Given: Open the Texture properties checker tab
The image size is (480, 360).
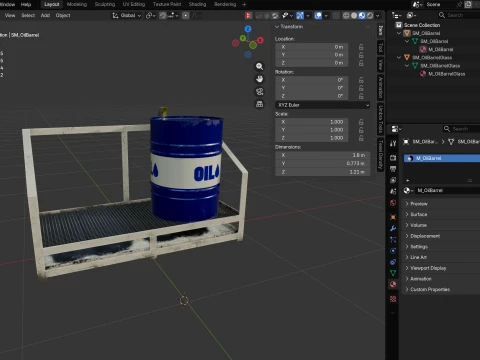Looking at the screenshot, I should [393, 299].
